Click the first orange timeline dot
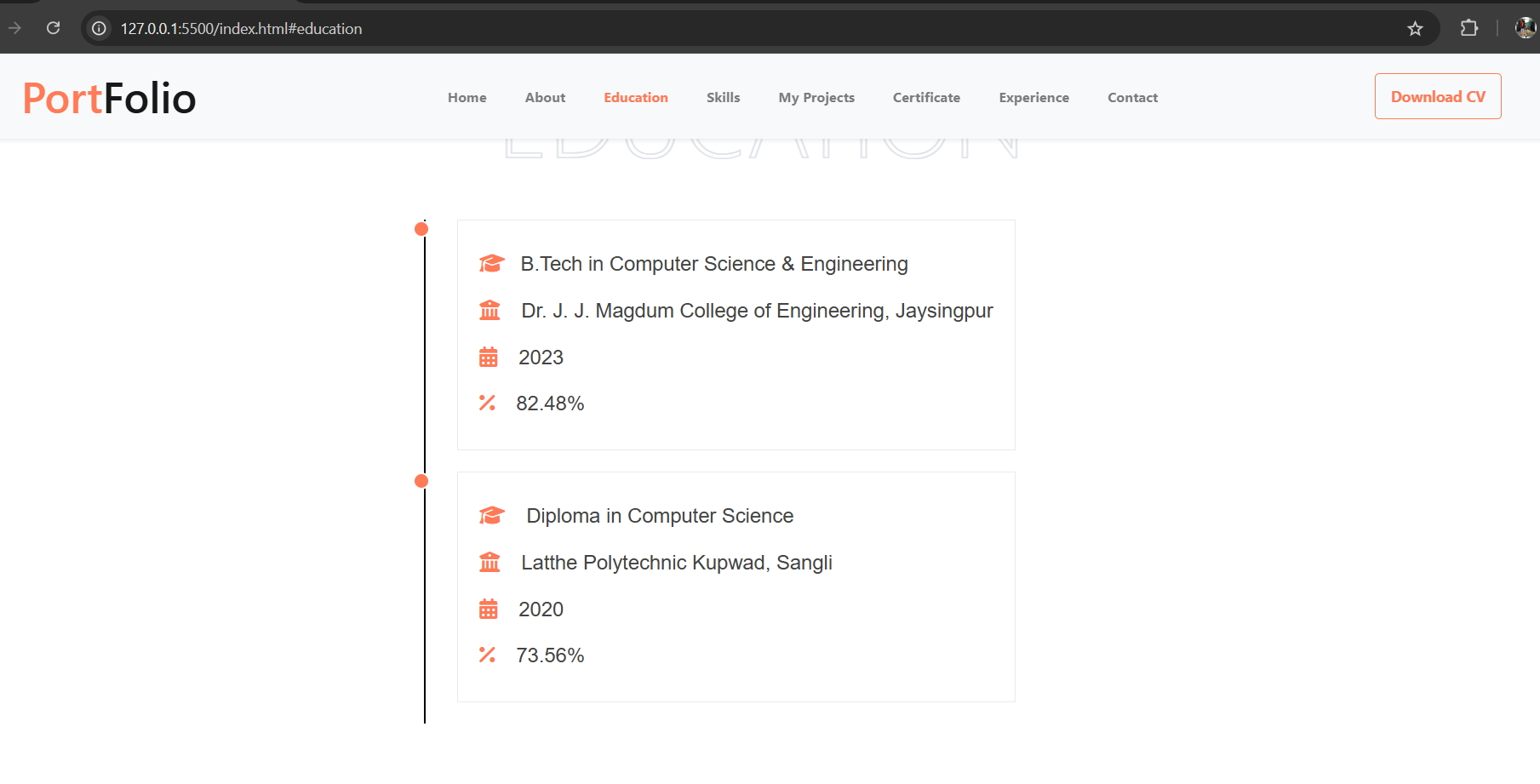1540x784 pixels. coord(421,229)
